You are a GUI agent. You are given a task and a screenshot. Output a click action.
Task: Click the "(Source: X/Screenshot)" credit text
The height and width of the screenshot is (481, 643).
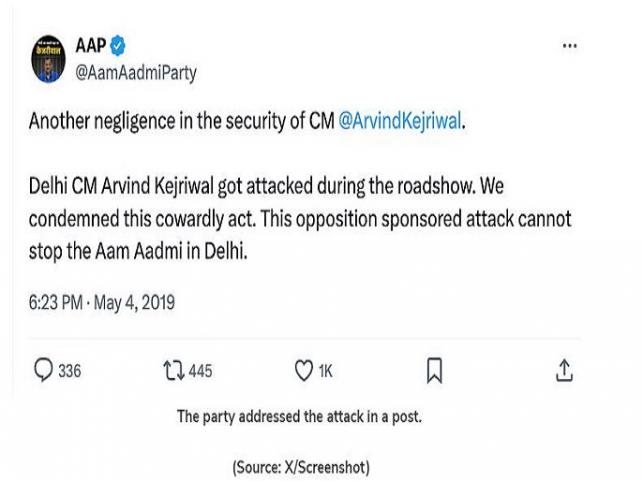tap(300, 467)
